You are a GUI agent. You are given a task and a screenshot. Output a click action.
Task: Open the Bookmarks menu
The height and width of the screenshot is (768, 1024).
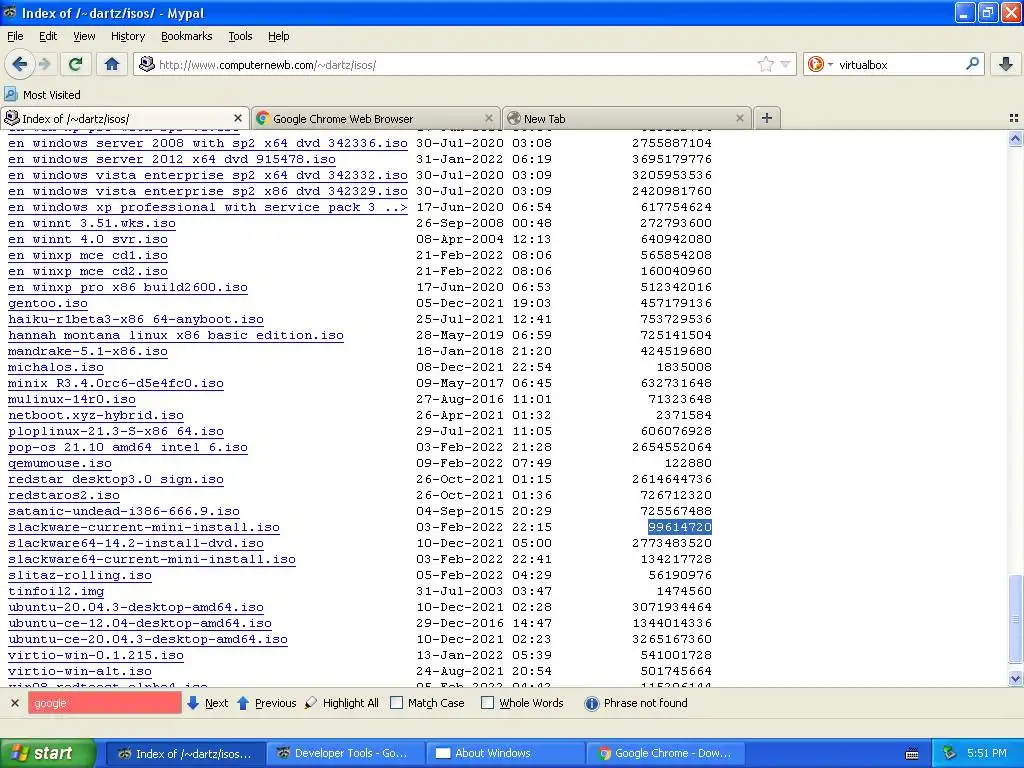click(x=186, y=36)
